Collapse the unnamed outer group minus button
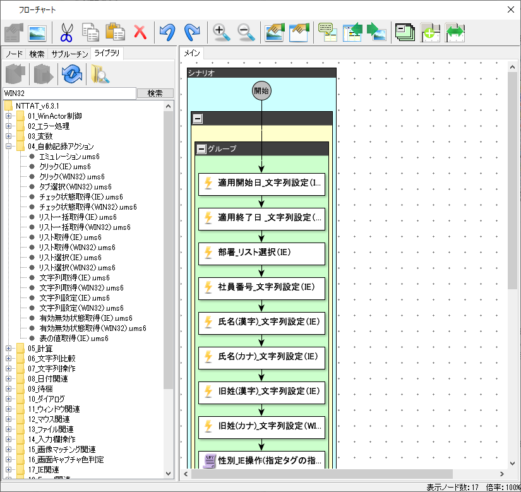This screenshot has height=492, width=521. coord(198,118)
